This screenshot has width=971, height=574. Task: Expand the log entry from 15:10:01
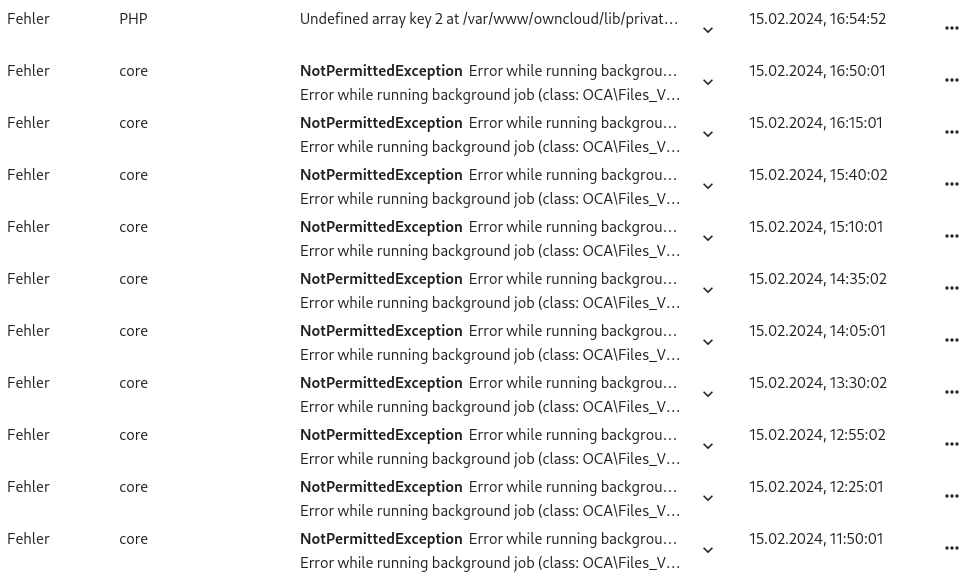(708, 238)
